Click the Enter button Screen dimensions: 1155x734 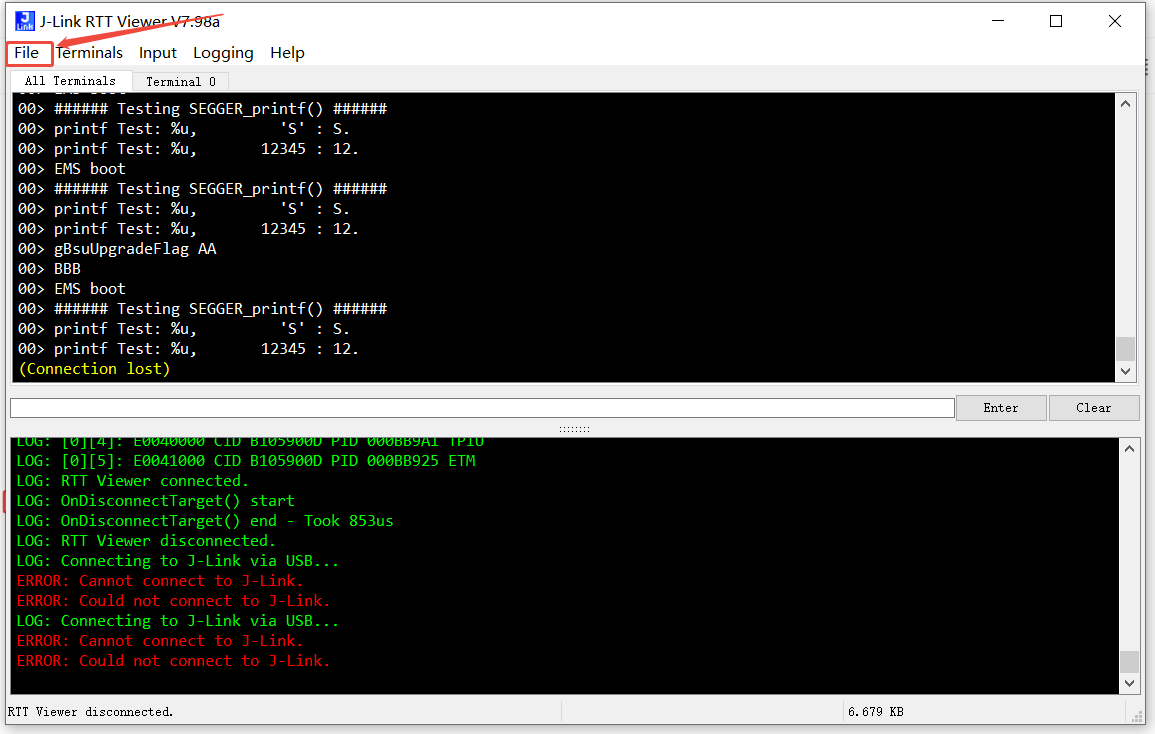click(x=1001, y=408)
